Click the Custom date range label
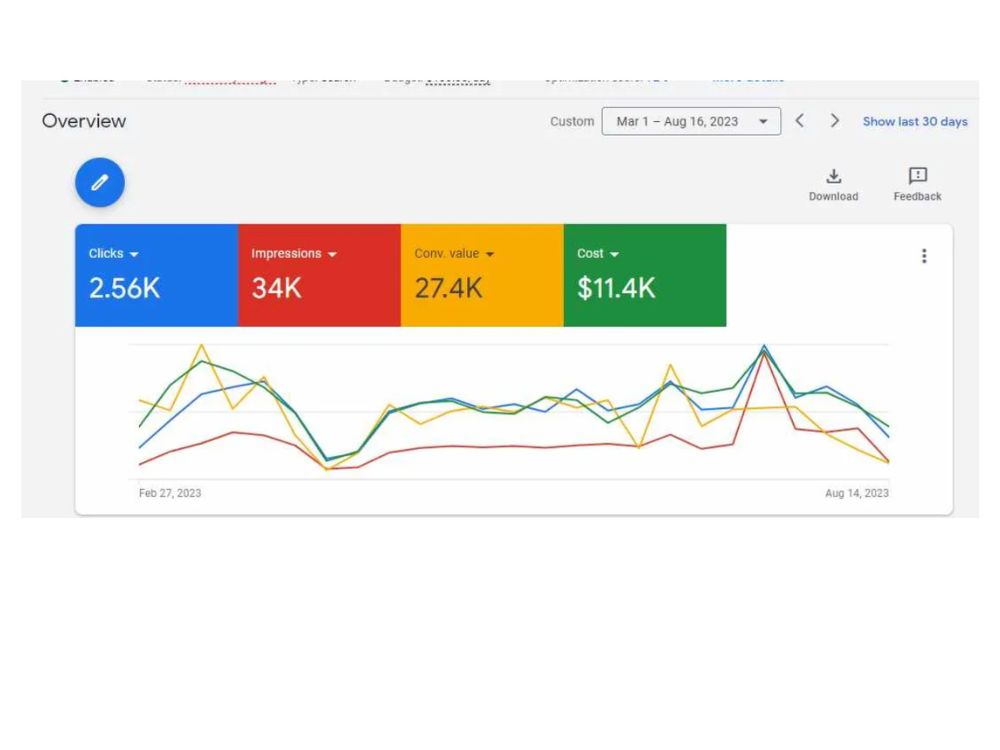1000x750 pixels. (571, 121)
